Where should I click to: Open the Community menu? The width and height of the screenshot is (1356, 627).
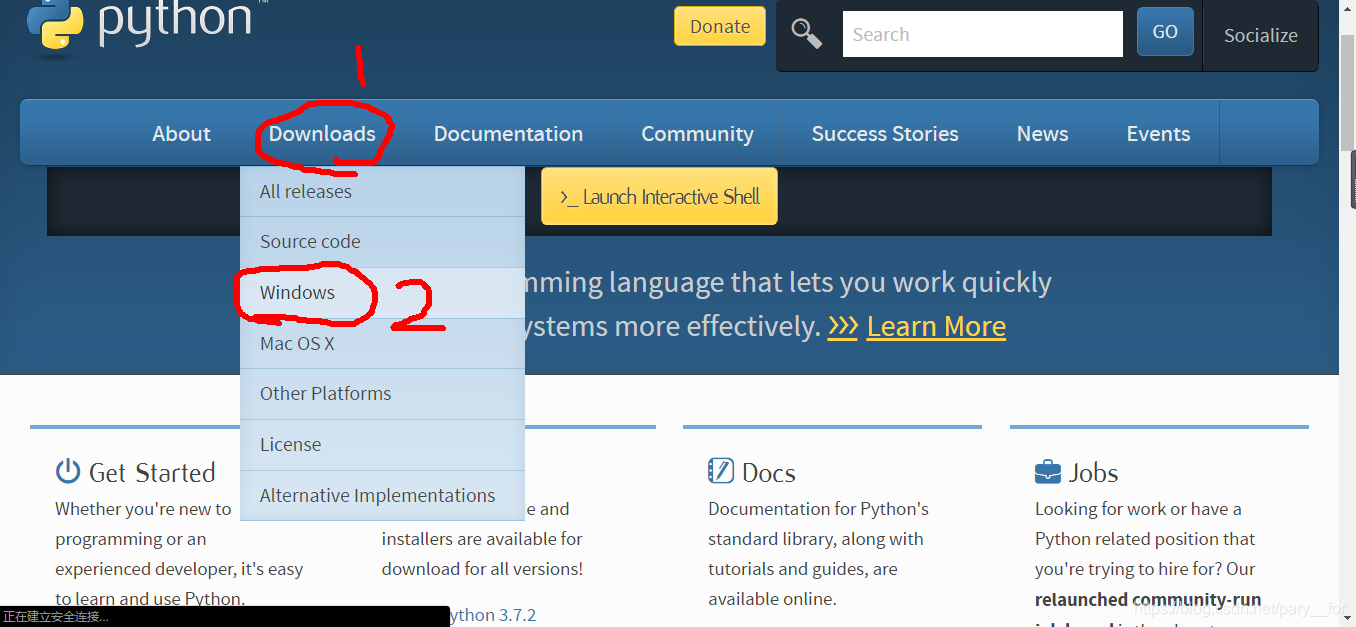[697, 134]
